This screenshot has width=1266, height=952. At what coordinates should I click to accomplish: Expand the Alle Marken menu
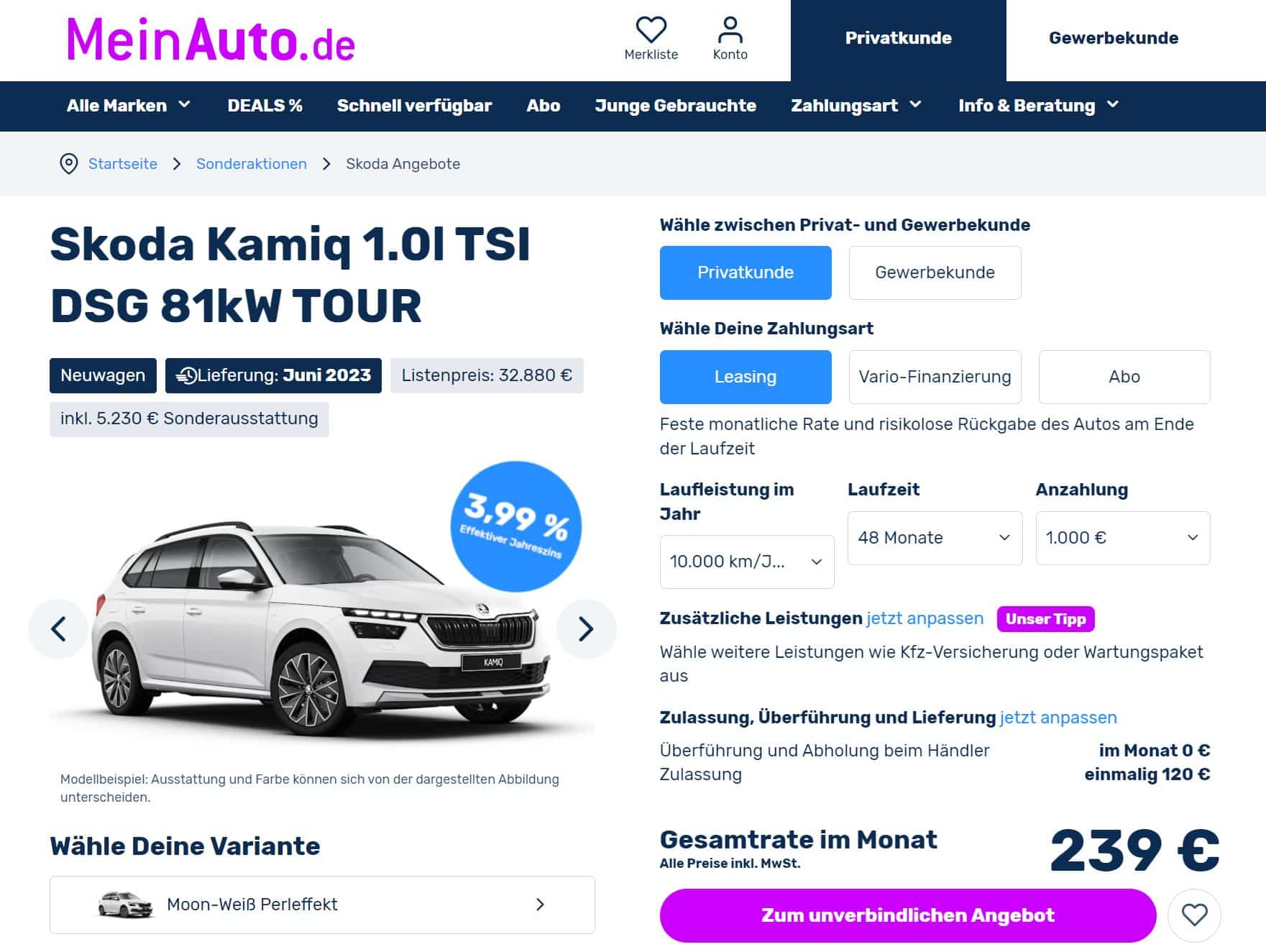pos(129,106)
